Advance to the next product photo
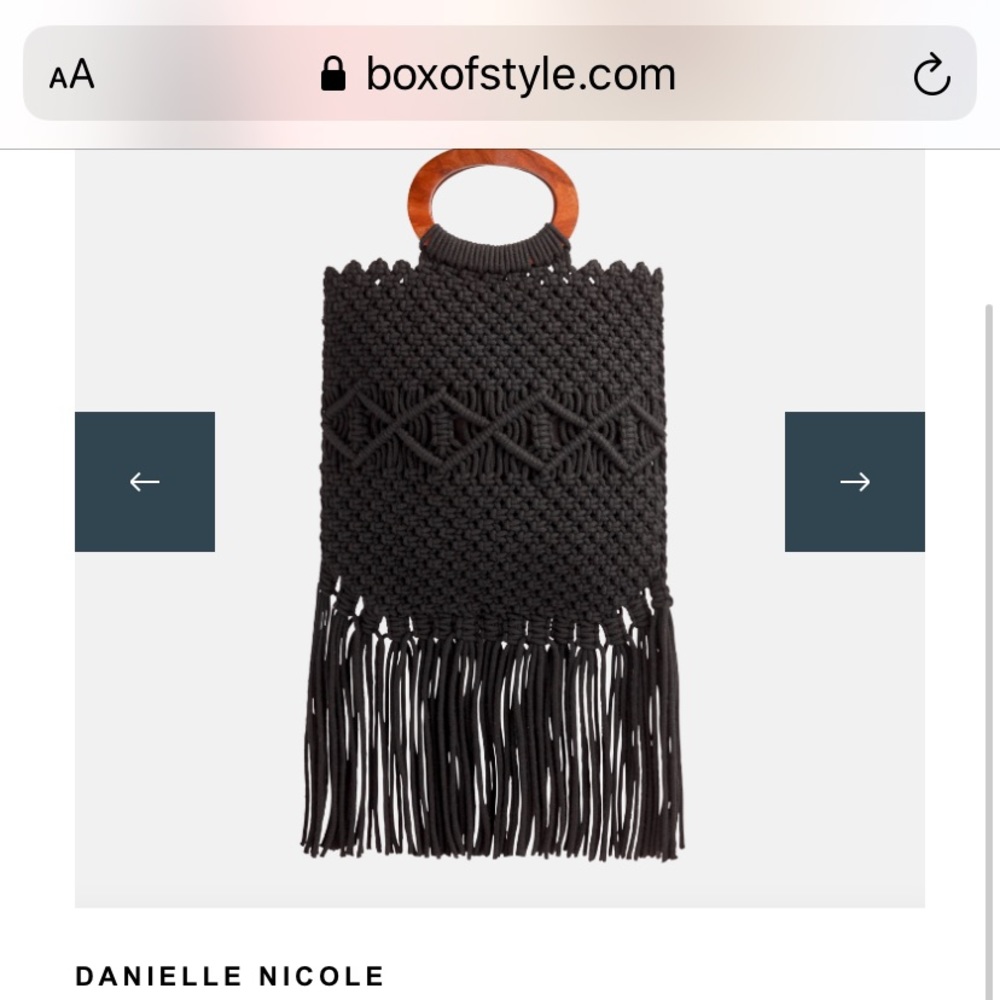Screen dimensions: 1000x1000 click(x=855, y=482)
